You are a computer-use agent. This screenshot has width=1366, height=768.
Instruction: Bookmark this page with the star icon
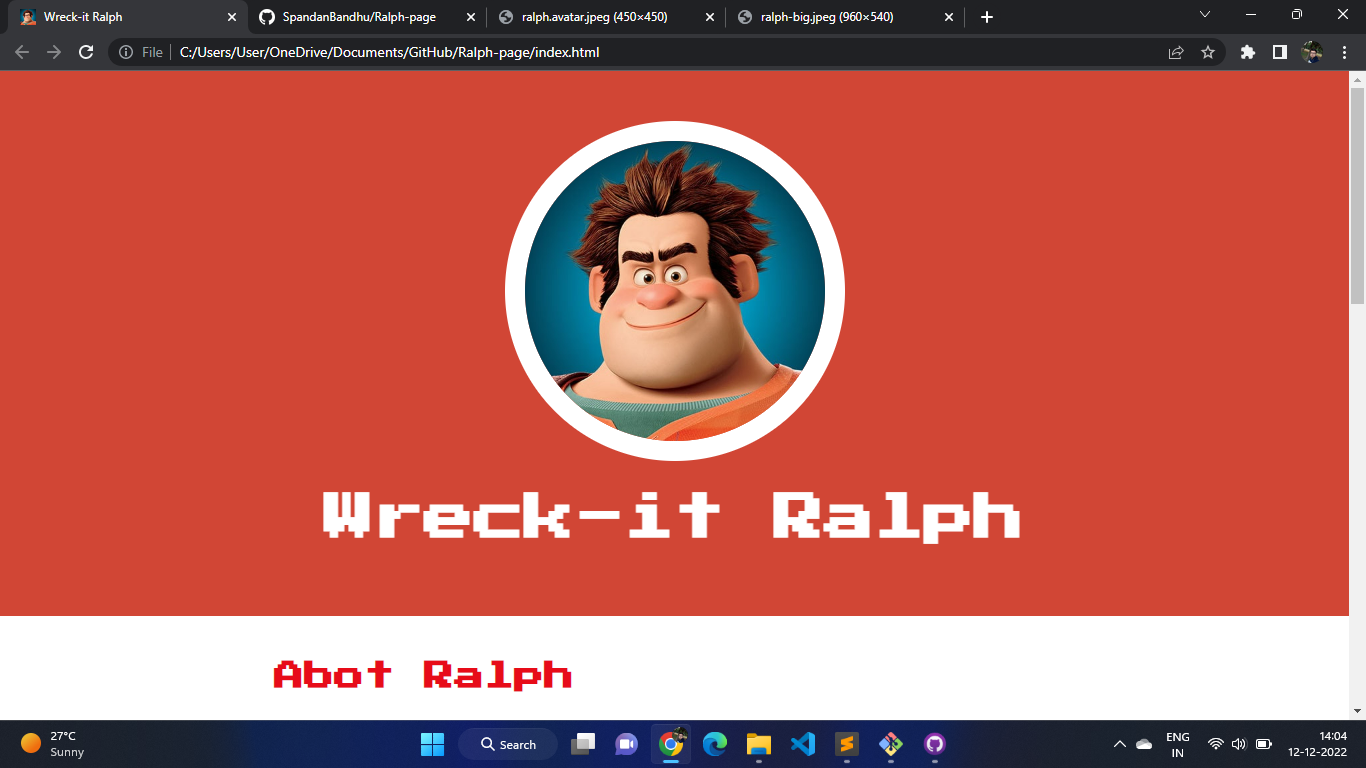point(1209,52)
